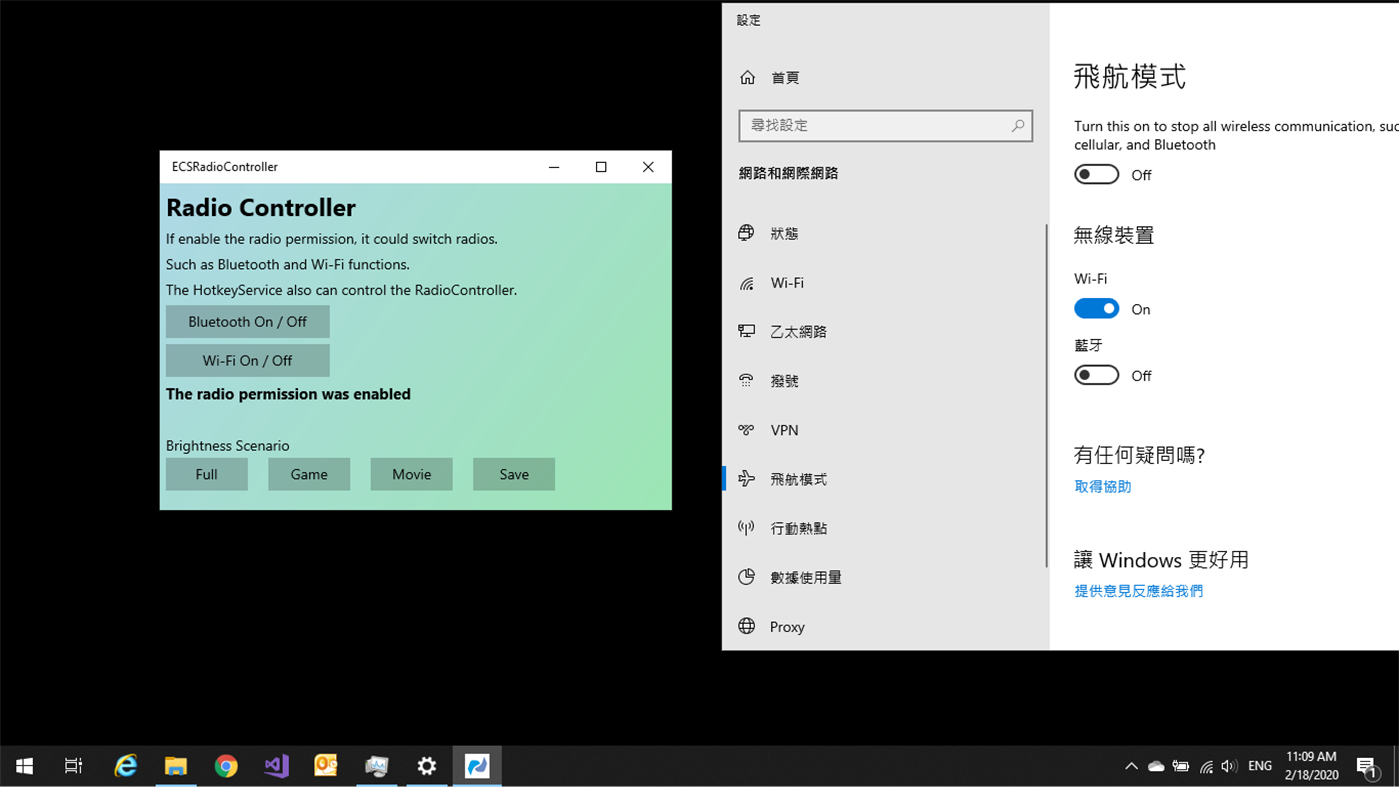Click the Bluetooth On / Off button
Screen dimensions: 1399x787
(x=247, y=321)
